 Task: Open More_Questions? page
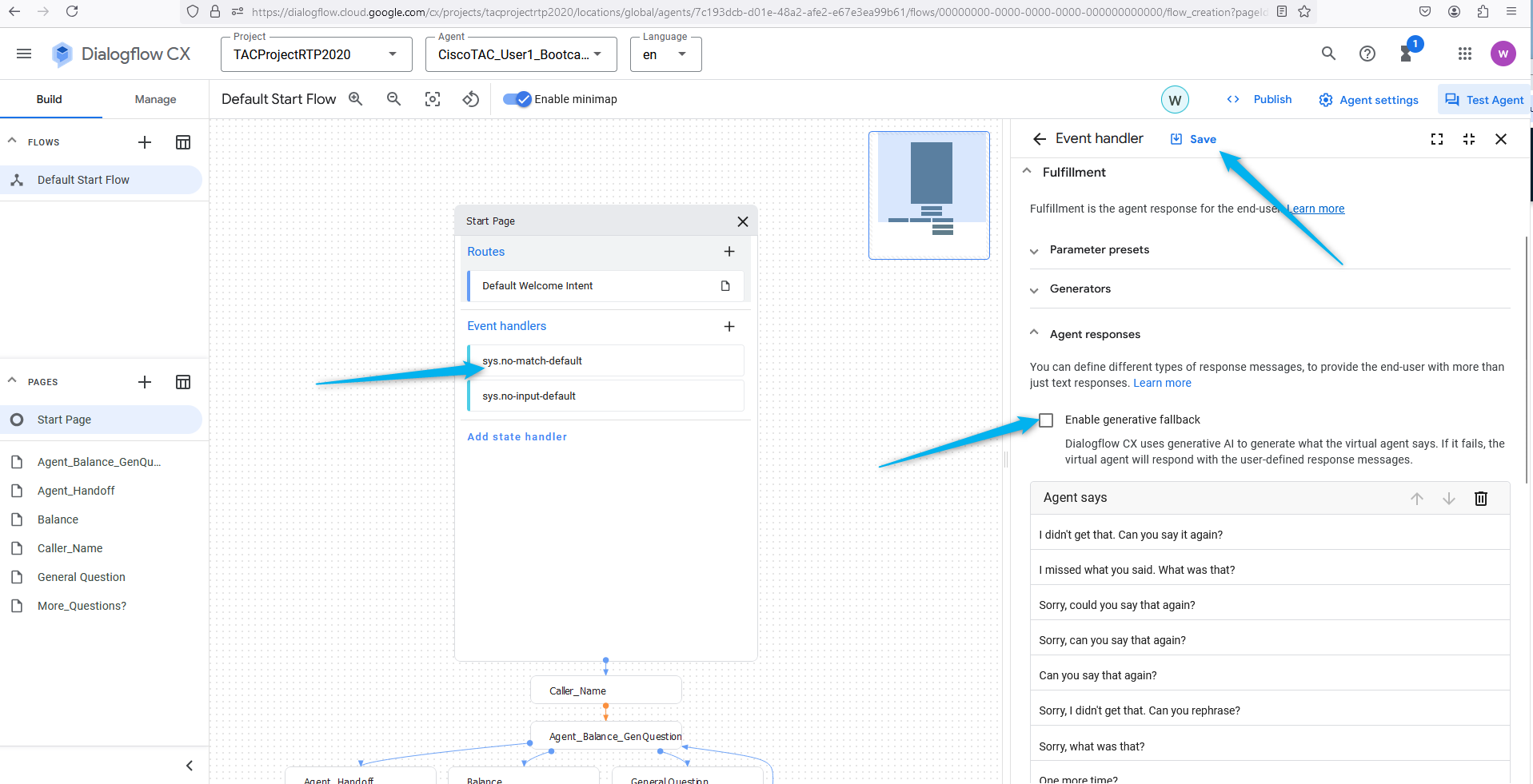tap(82, 606)
